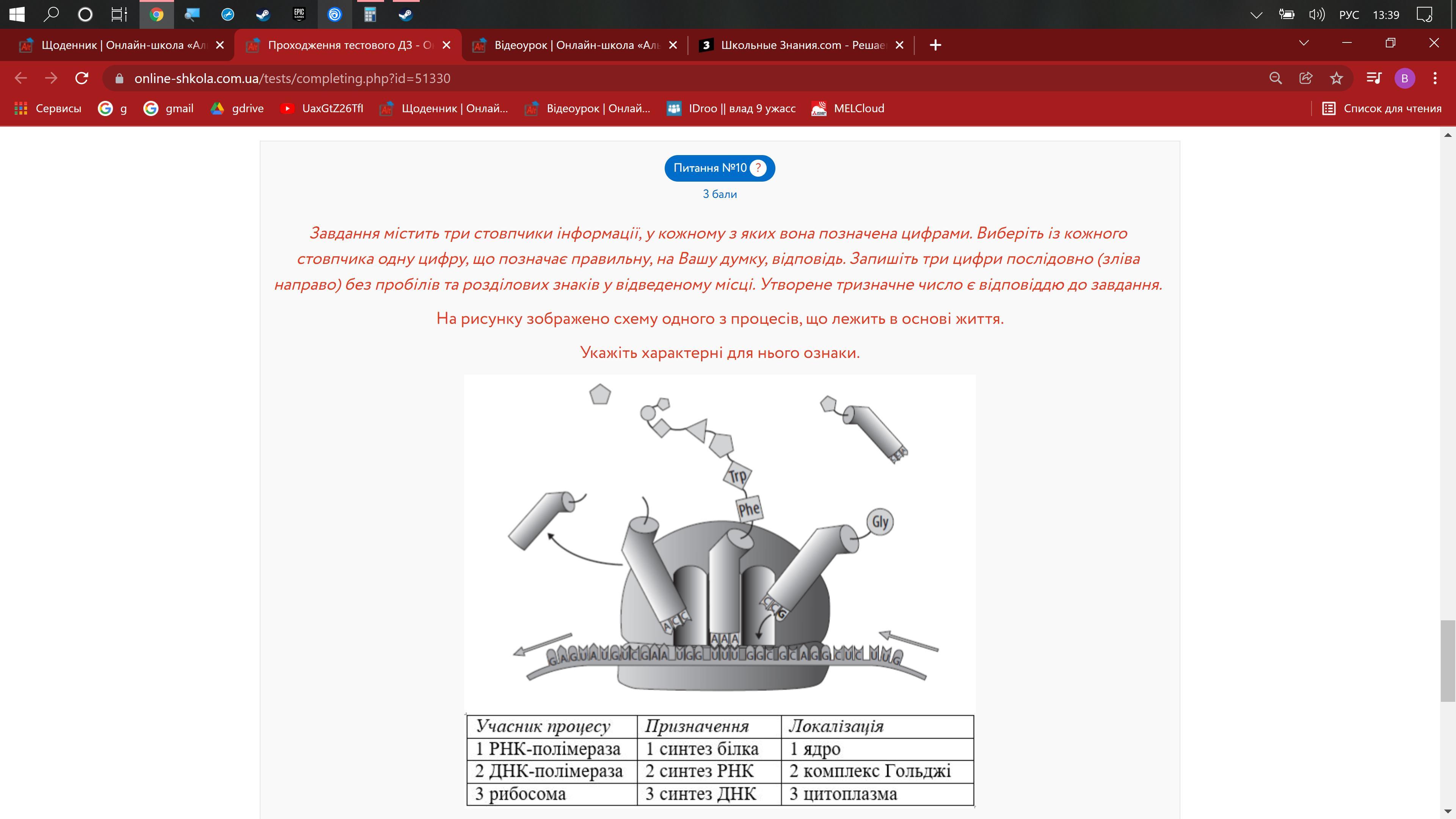1456x819 pixels.
Task: Expand the tab search dropdown arrow
Action: [1304, 44]
